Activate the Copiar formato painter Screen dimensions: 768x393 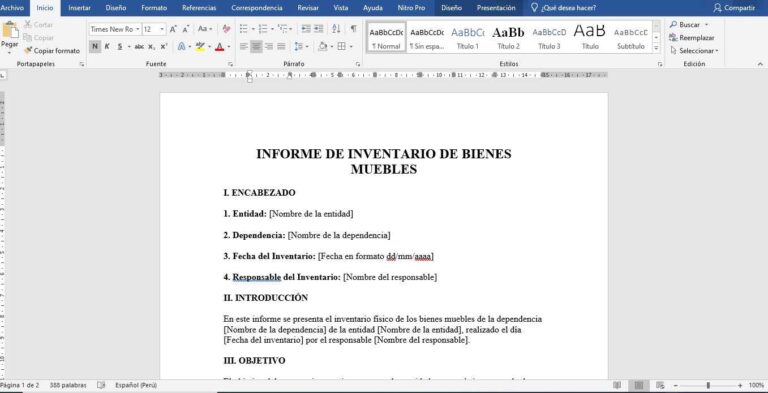point(52,50)
